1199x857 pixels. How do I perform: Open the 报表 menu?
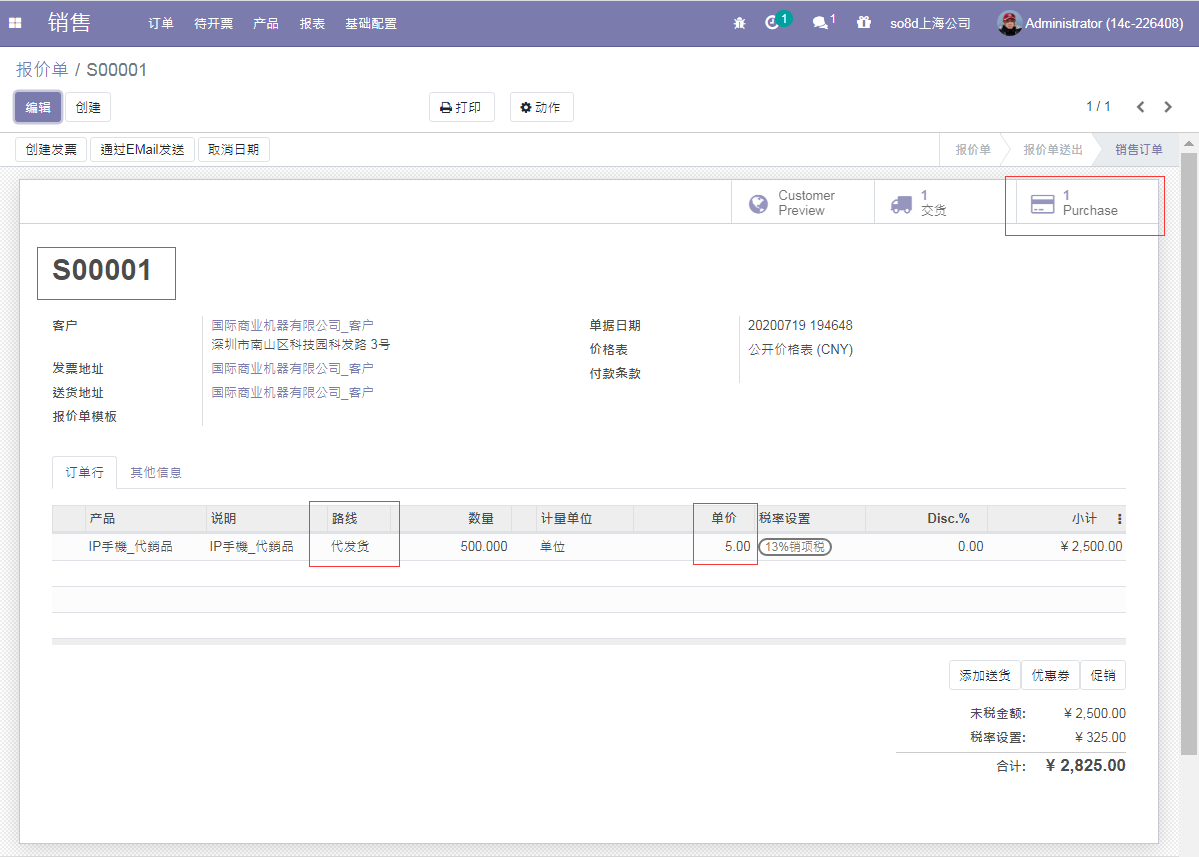pyautogui.click(x=312, y=23)
